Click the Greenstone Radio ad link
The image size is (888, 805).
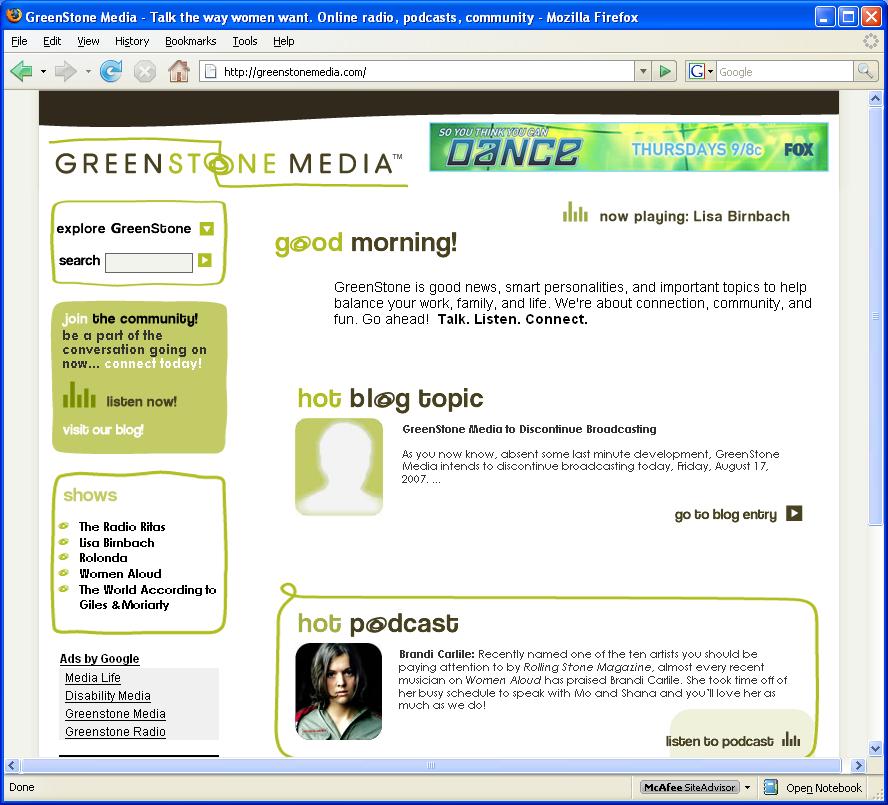115,731
